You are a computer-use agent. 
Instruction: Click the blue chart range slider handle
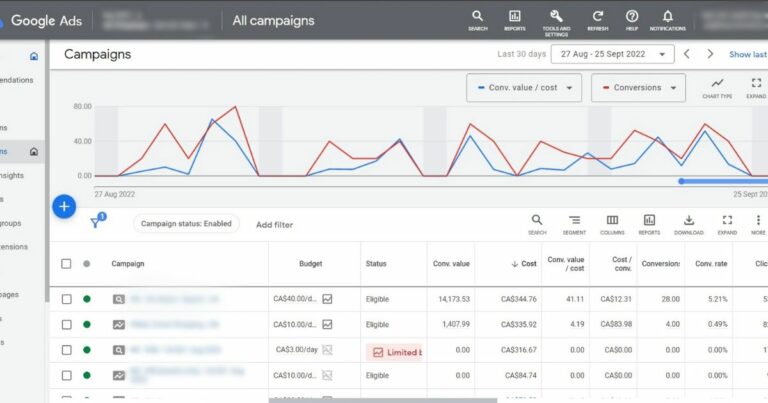681,181
